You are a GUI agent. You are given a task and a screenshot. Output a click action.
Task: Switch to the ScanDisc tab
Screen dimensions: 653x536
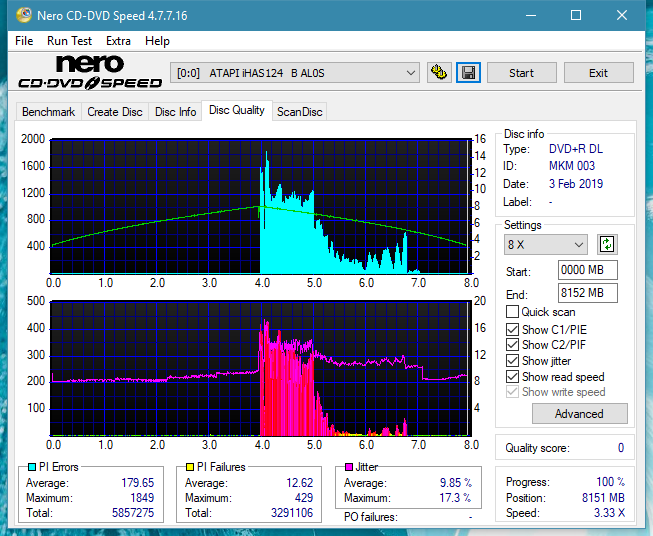click(x=299, y=112)
